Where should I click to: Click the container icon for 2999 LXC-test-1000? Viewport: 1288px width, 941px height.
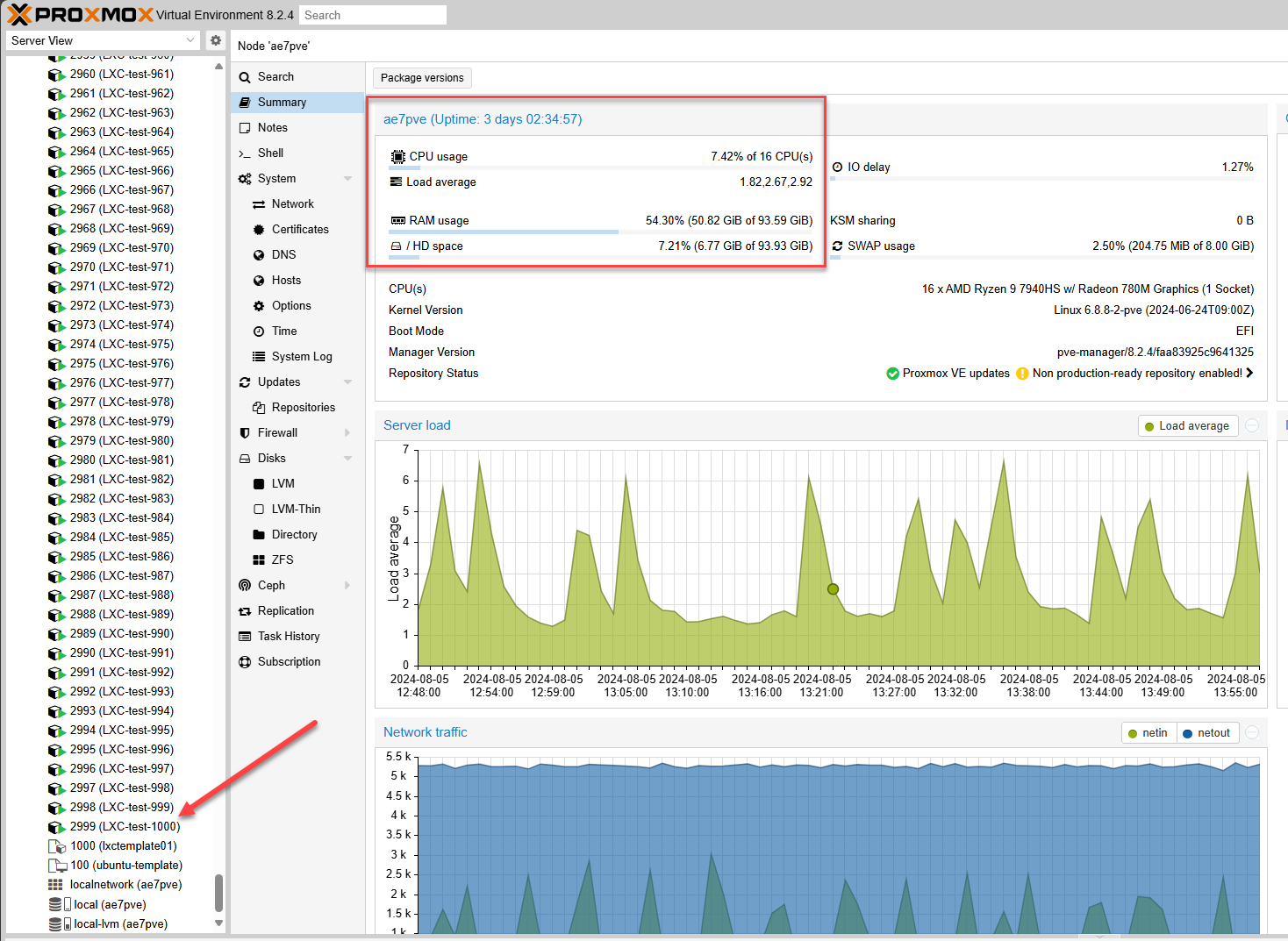(x=56, y=827)
